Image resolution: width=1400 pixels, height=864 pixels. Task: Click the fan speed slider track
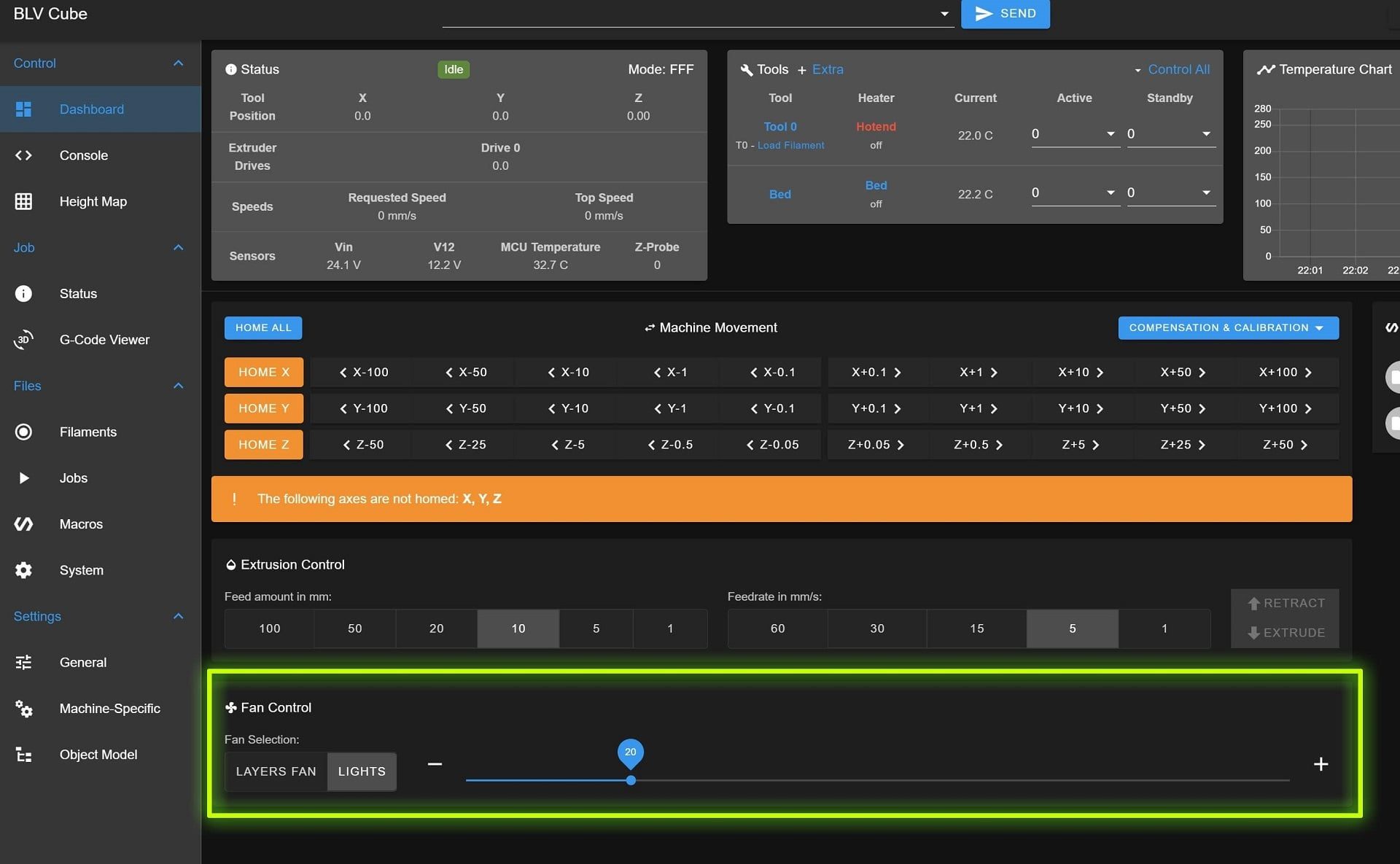(877, 780)
